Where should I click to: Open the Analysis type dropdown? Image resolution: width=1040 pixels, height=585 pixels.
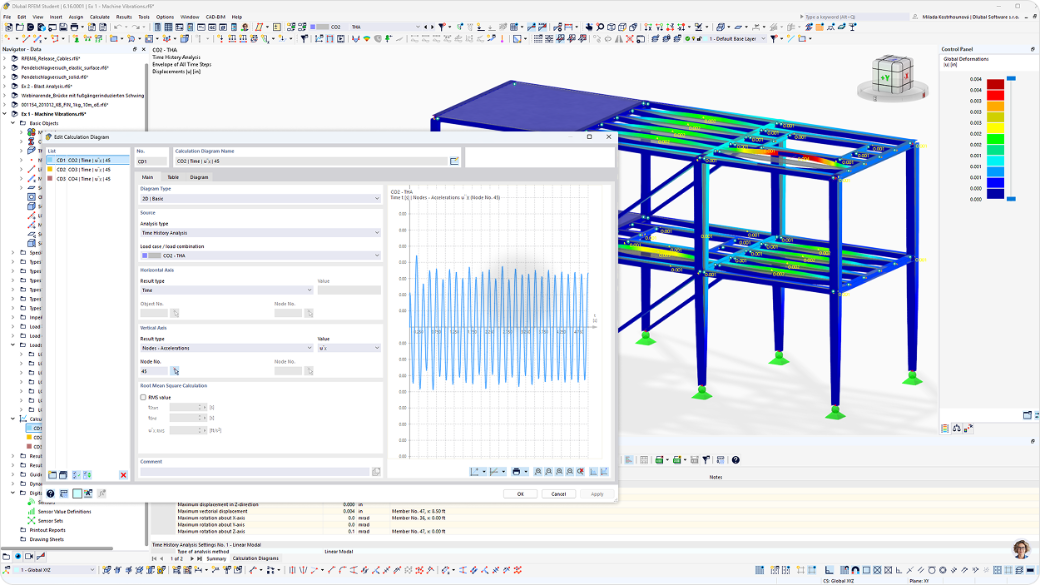260,233
